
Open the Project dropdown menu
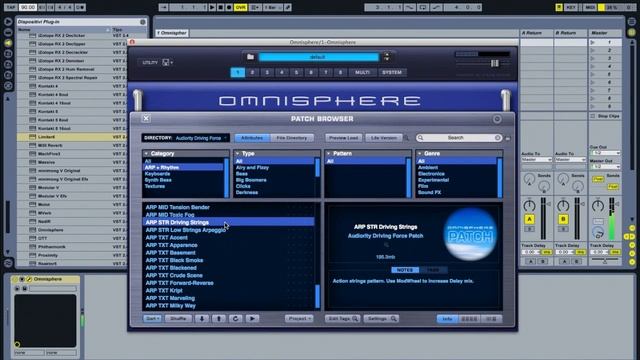299,318
